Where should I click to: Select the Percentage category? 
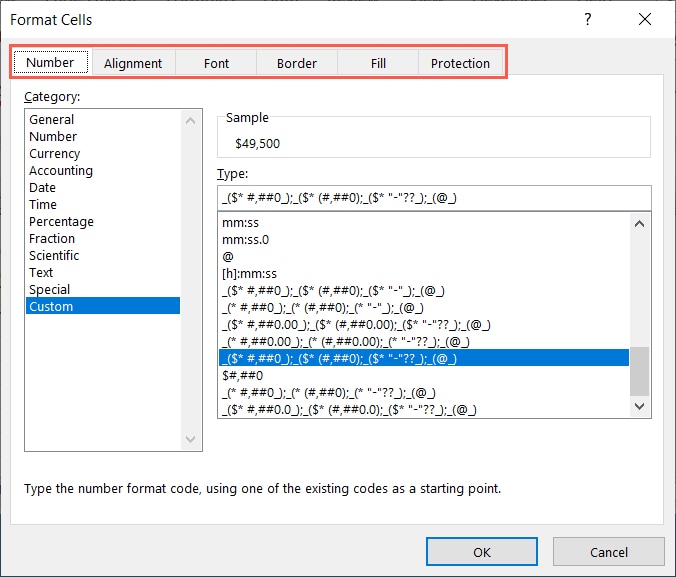click(x=103, y=222)
